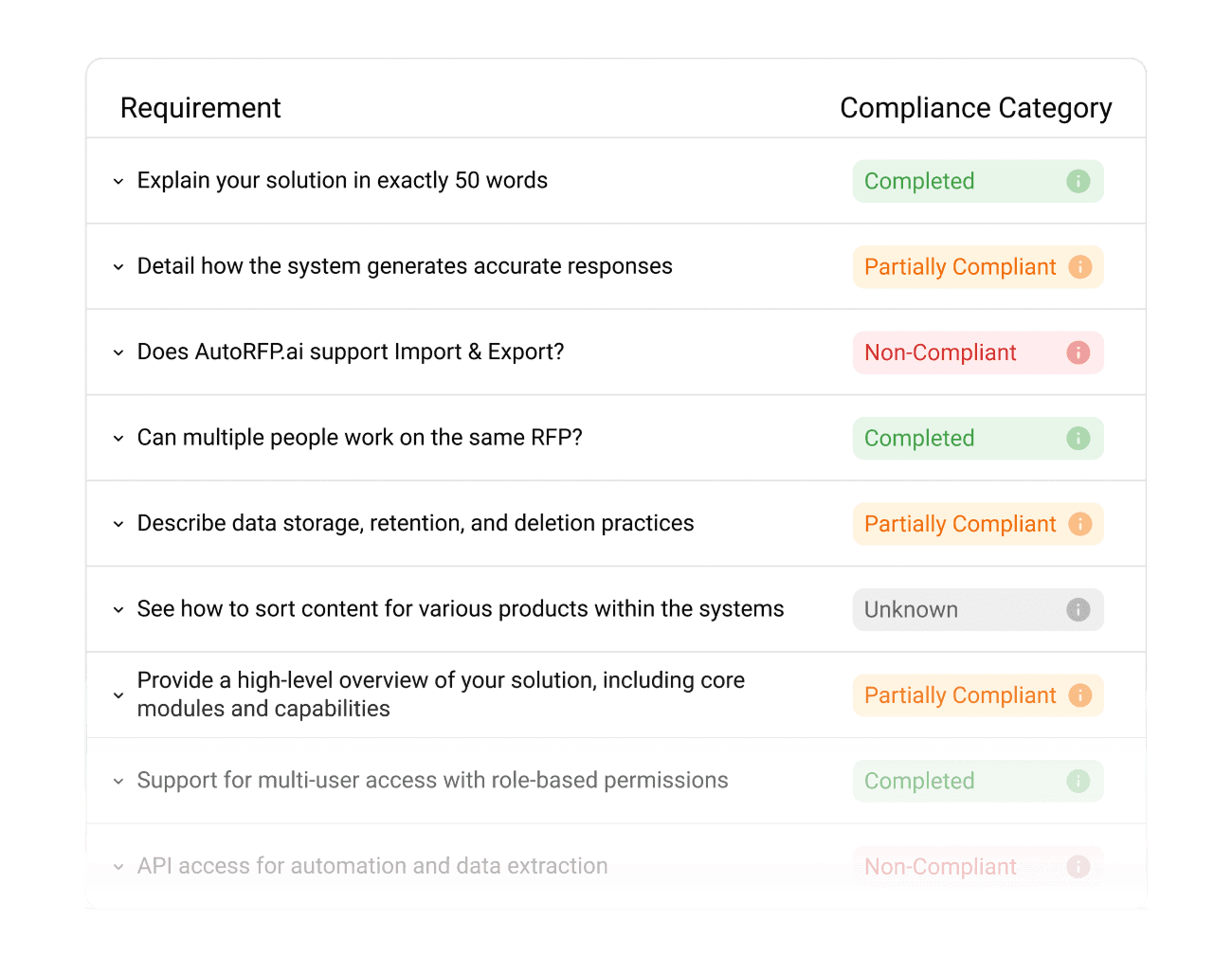Expand 'Explain your solution in exactly 50 words'
Viewport: 1232px width, 974px height.
point(118,181)
